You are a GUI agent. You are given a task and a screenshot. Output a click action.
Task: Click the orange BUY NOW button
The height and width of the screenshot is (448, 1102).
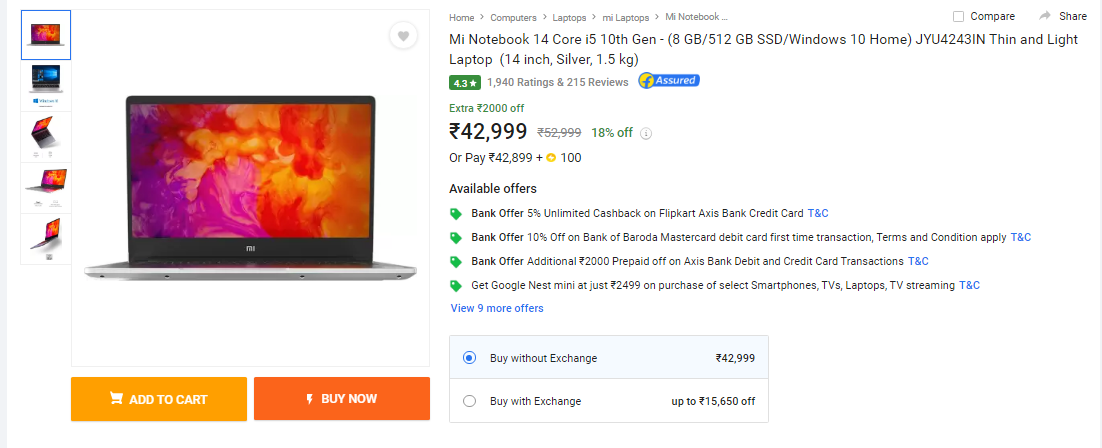click(342, 399)
